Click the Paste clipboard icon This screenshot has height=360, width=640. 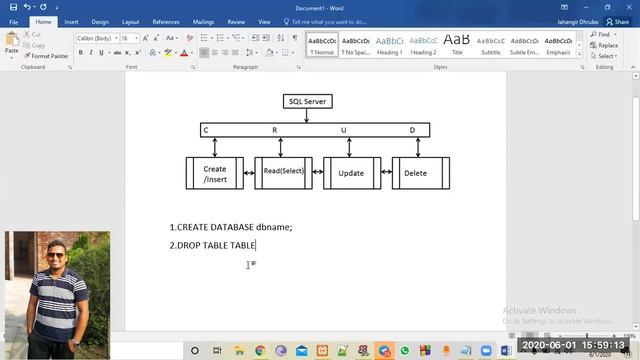click(x=12, y=40)
